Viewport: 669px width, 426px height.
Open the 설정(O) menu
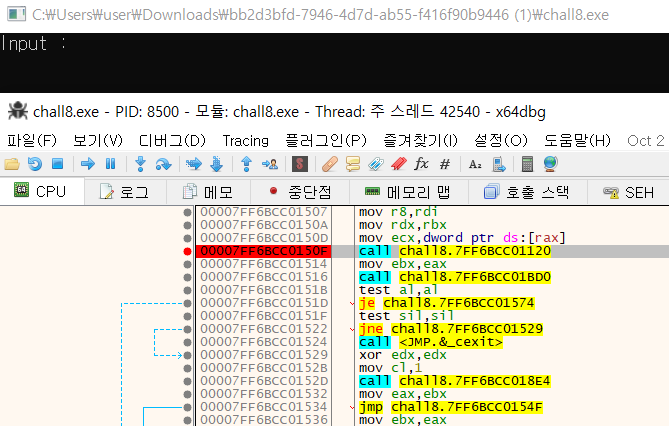click(501, 140)
